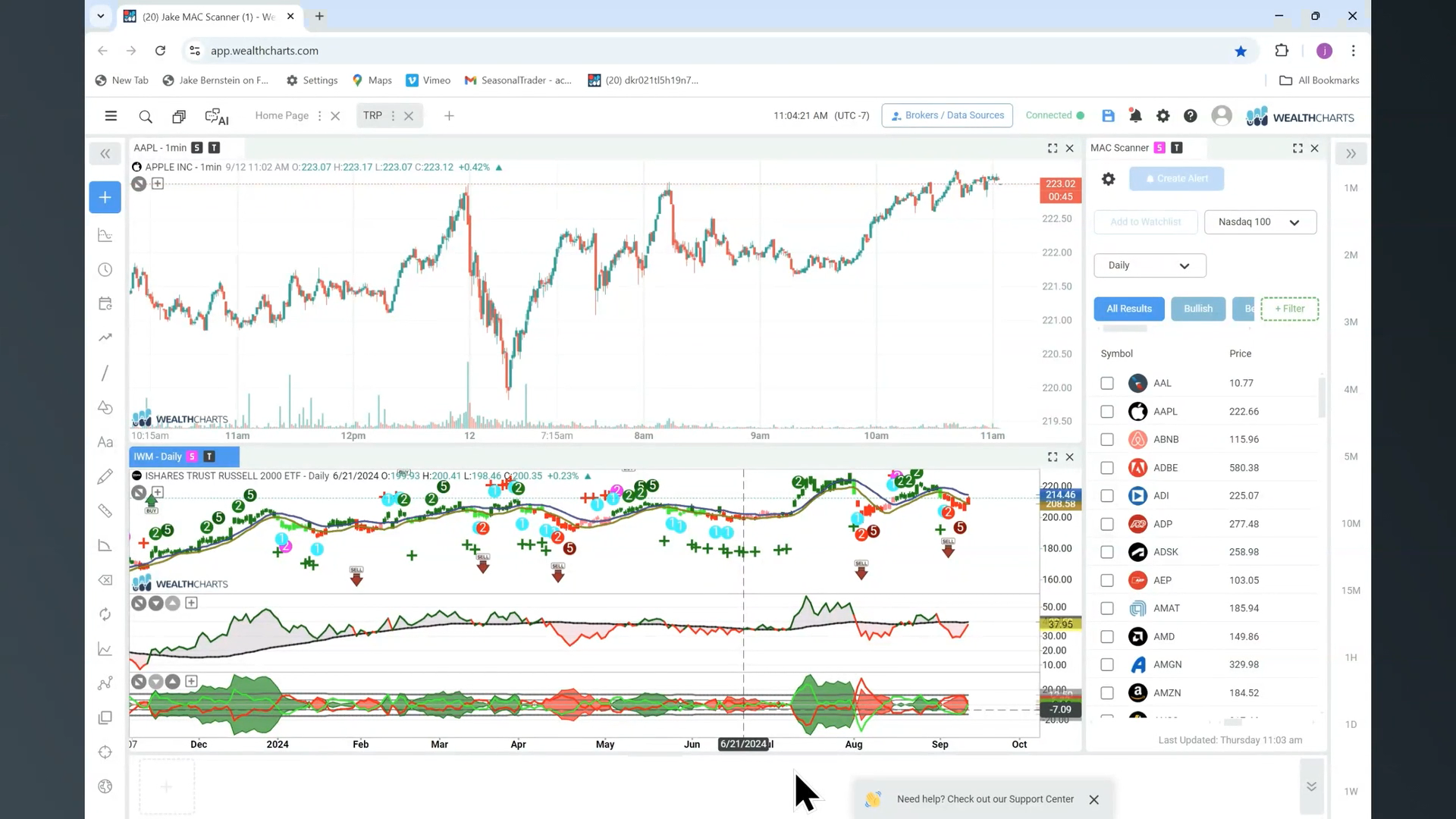Screen dimensions: 1456x819
Task: Reload the browser page
Action: (x=160, y=51)
